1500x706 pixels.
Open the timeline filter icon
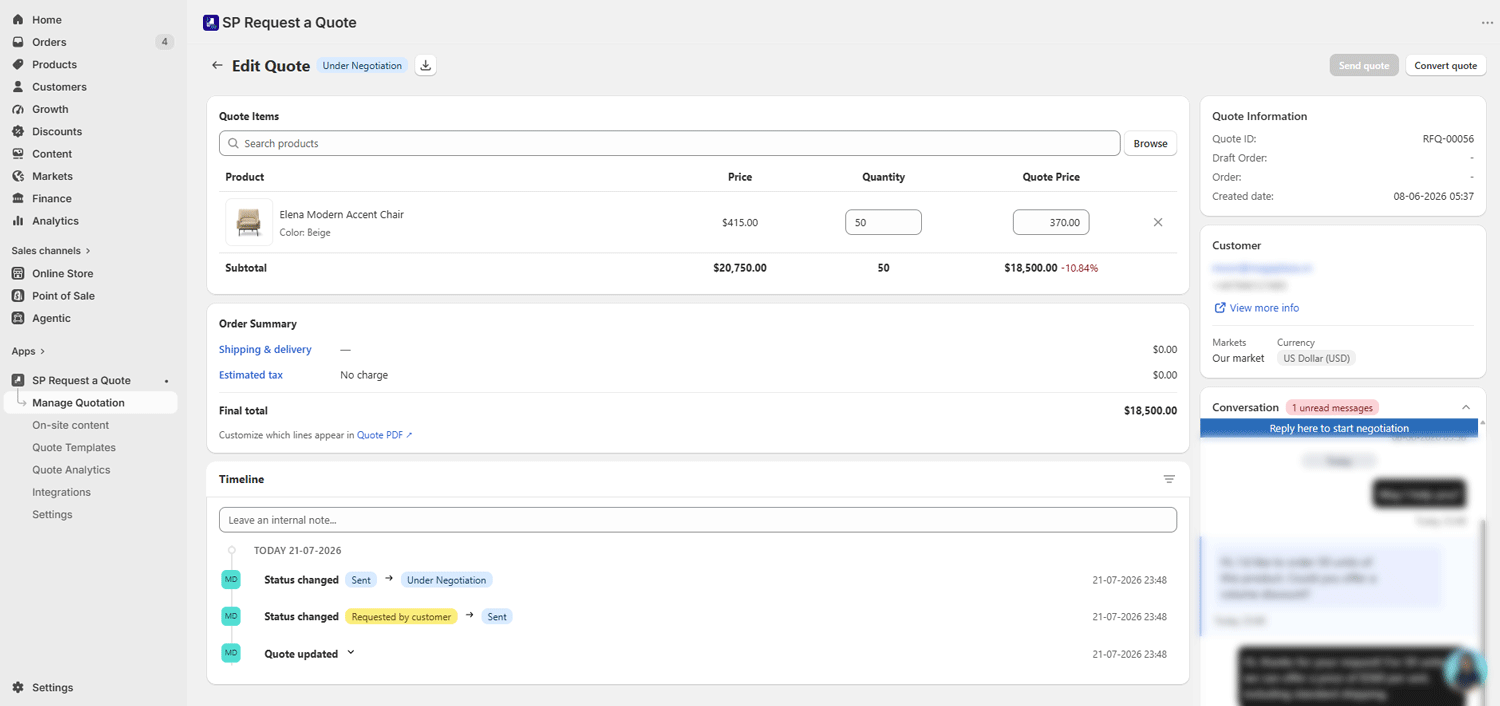(1169, 479)
